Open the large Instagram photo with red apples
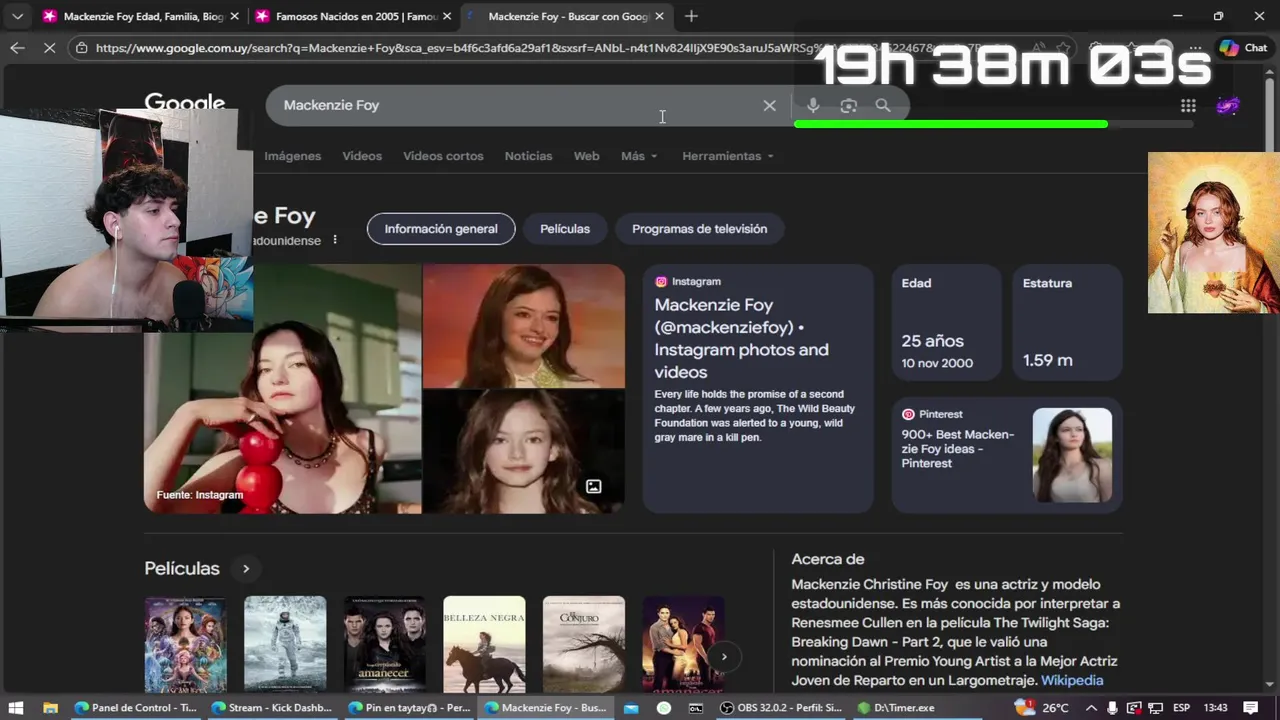 [283, 388]
